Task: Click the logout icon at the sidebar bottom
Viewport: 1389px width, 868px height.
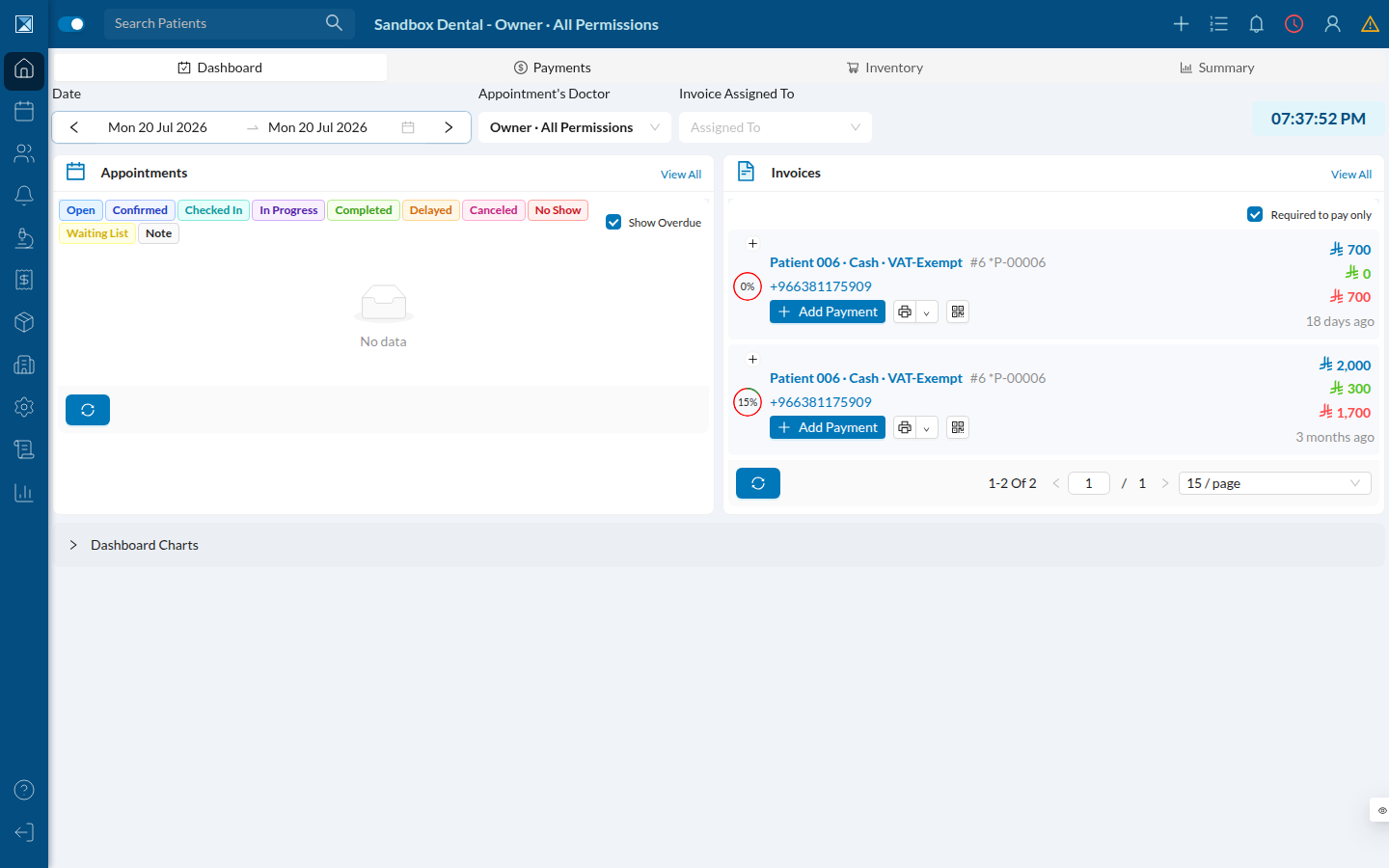Action: pos(24,832)
